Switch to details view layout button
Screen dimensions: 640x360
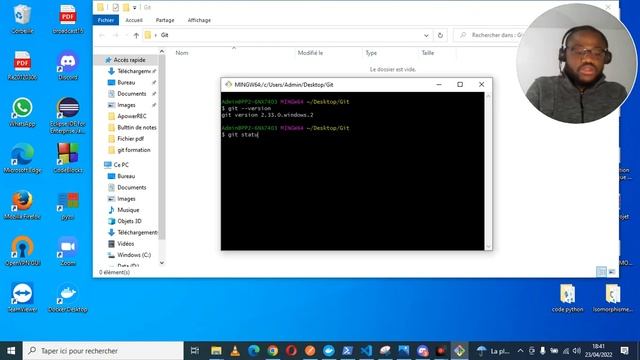click(601, 271)
